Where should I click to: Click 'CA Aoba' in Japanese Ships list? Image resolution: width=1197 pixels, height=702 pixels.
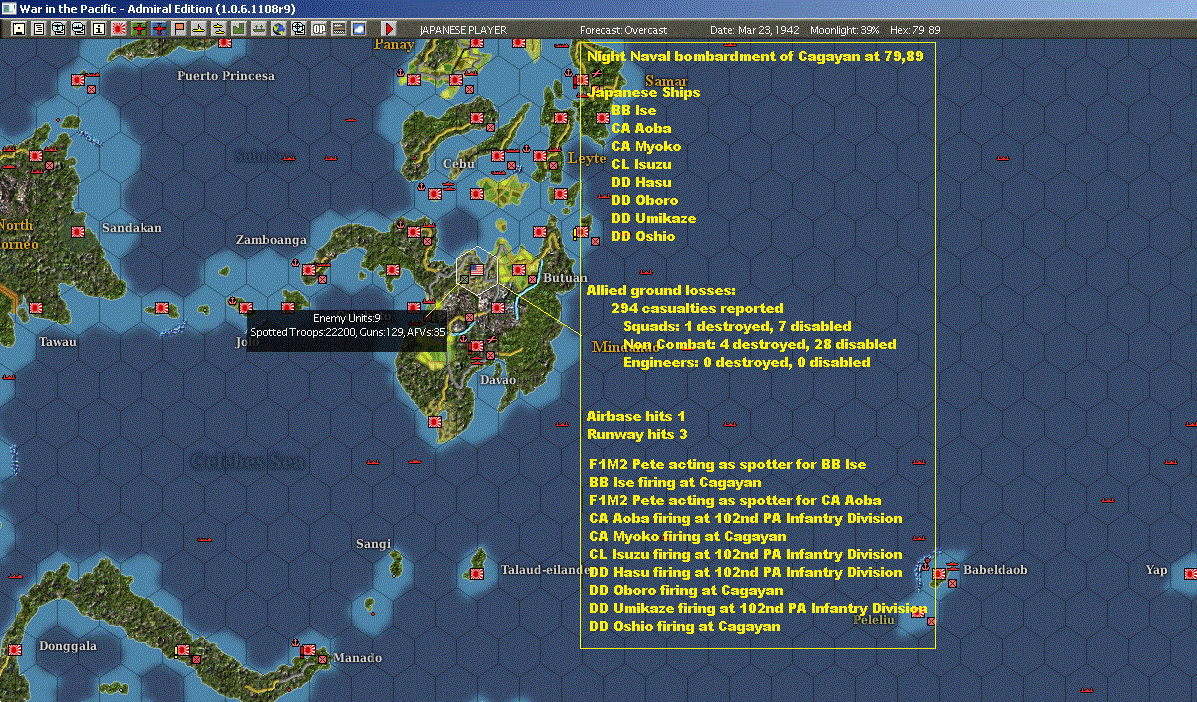[641, 128]
